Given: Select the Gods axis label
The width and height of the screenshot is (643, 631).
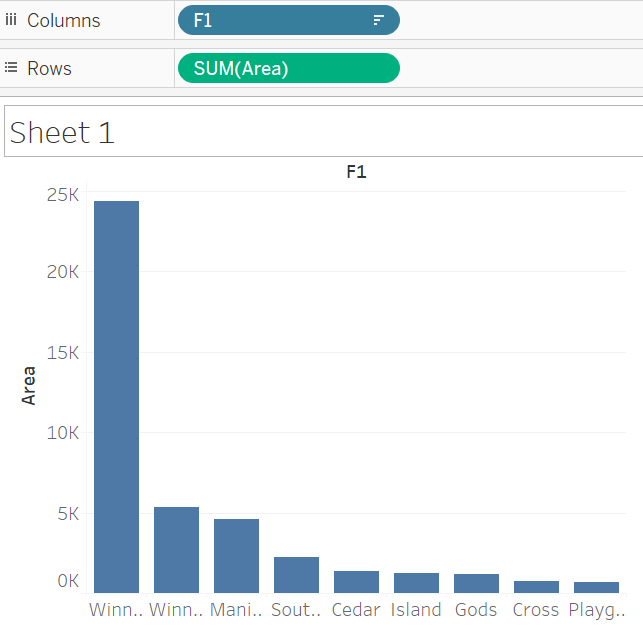Looking at the screenshot, I should [x=476, y=610].
